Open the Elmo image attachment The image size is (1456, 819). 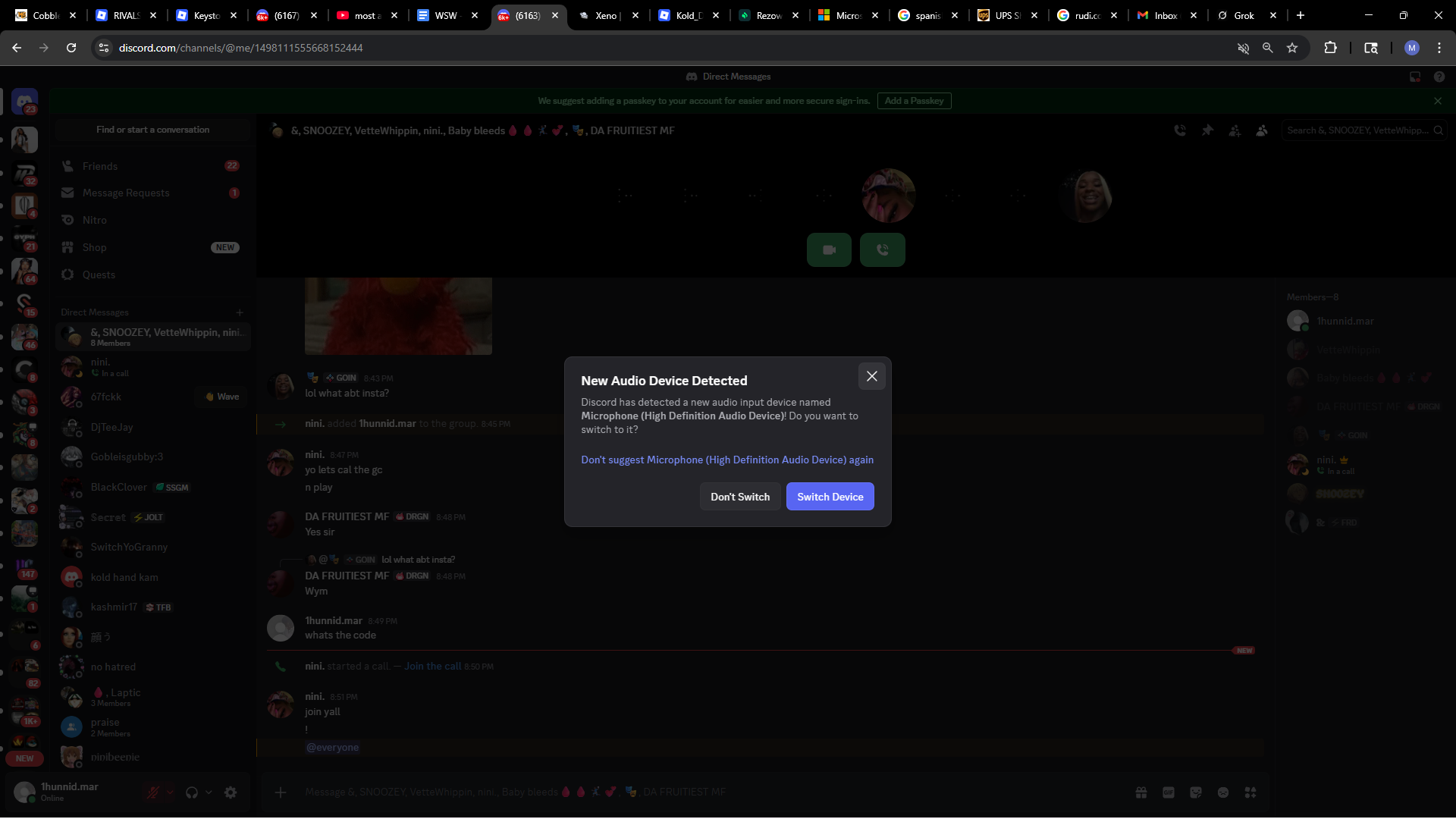coord(398,315)
